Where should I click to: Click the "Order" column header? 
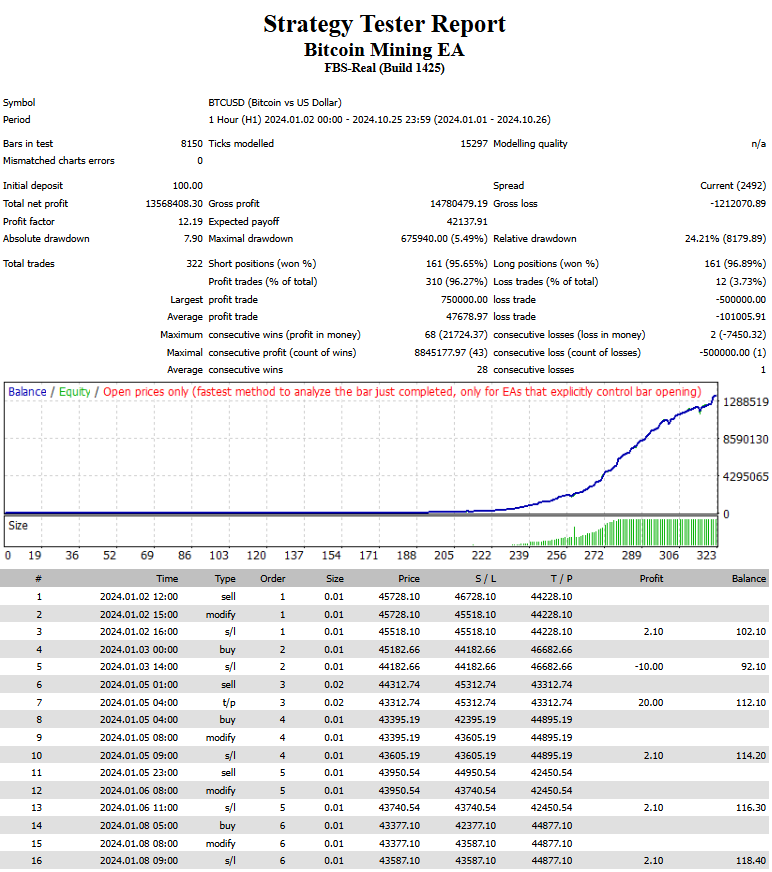(273, 578)
